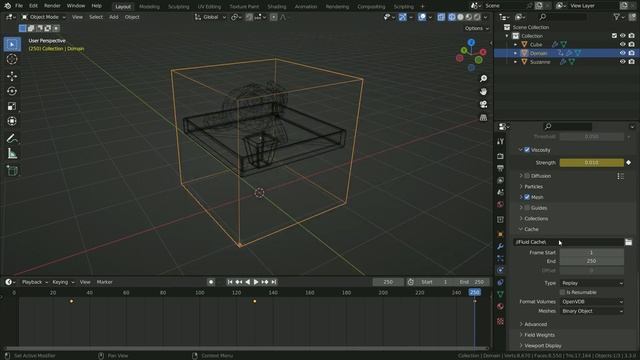Select the Transform tool
The height and width of the screenshot is (360, 640).
click(12, 121)
